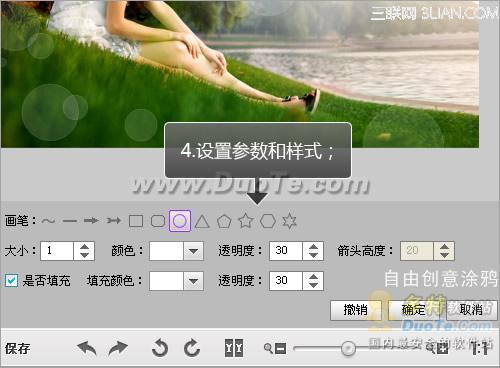
Task: Select the straight line brush
Action: coord(70,221)
